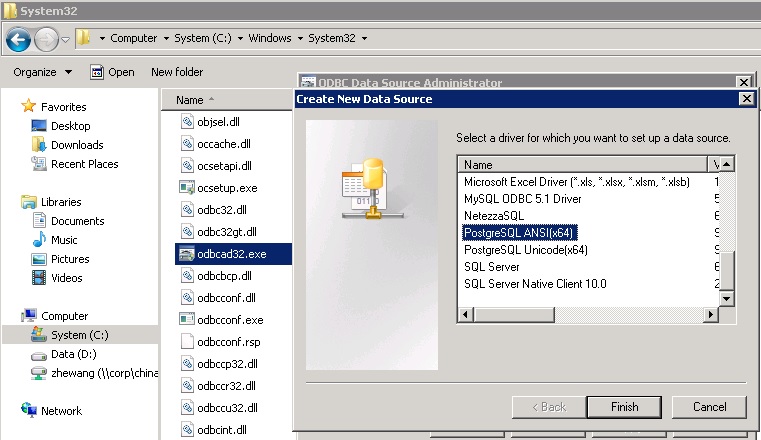Image resolution: width=761 pixels, height=440 pixels.
Task: Click the Videos library icon
Action: [x=39, y=277]
